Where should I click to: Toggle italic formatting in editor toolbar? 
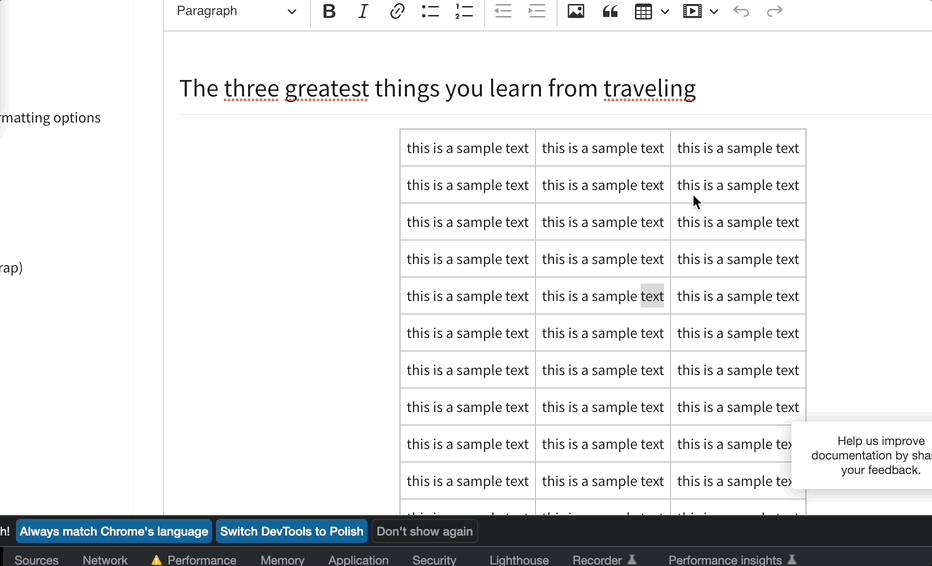click(x=363, y=11)
